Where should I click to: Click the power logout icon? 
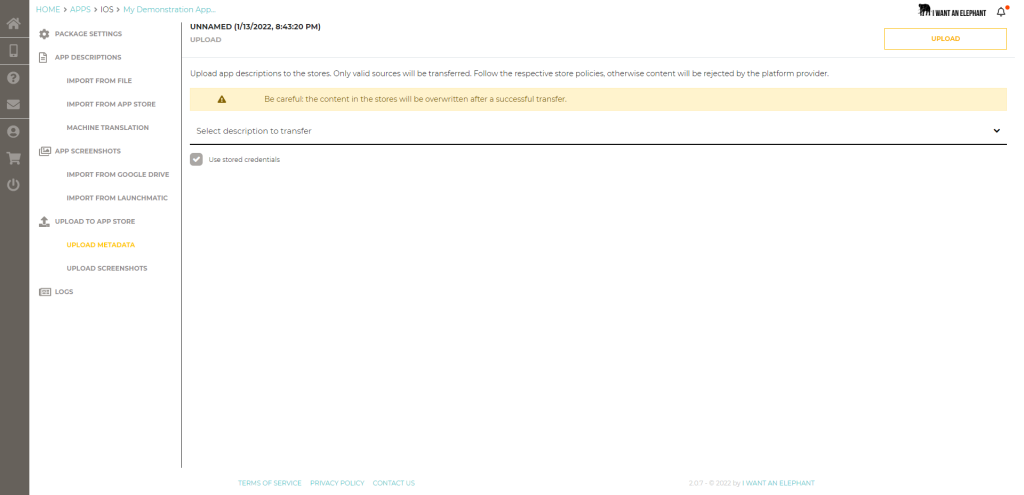coord(14,185)
